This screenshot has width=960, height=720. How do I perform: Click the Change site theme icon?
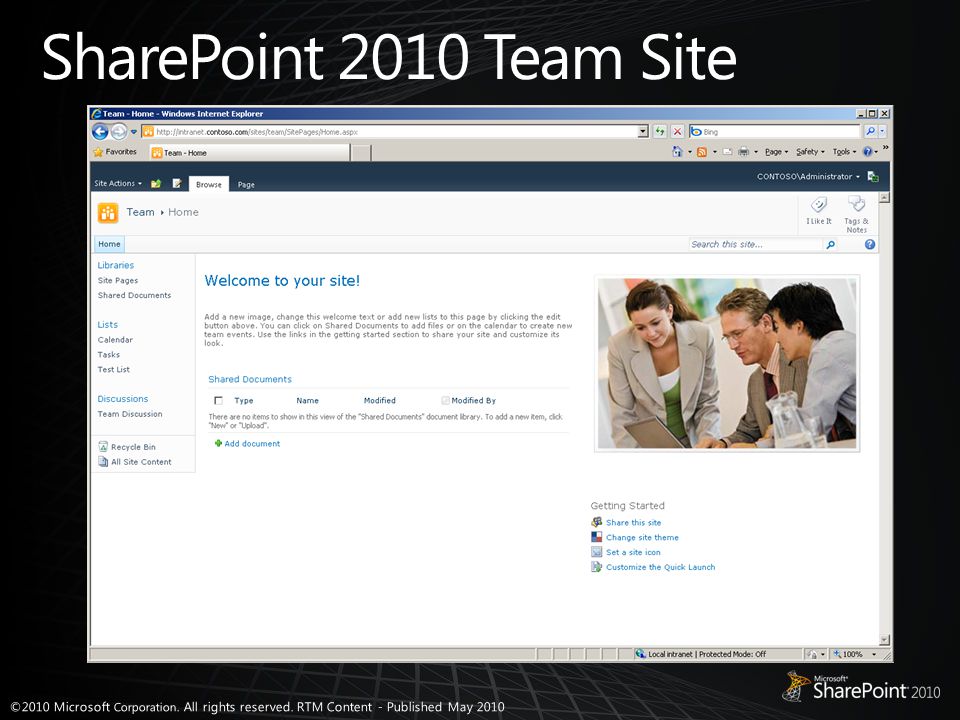coord(596,537)
